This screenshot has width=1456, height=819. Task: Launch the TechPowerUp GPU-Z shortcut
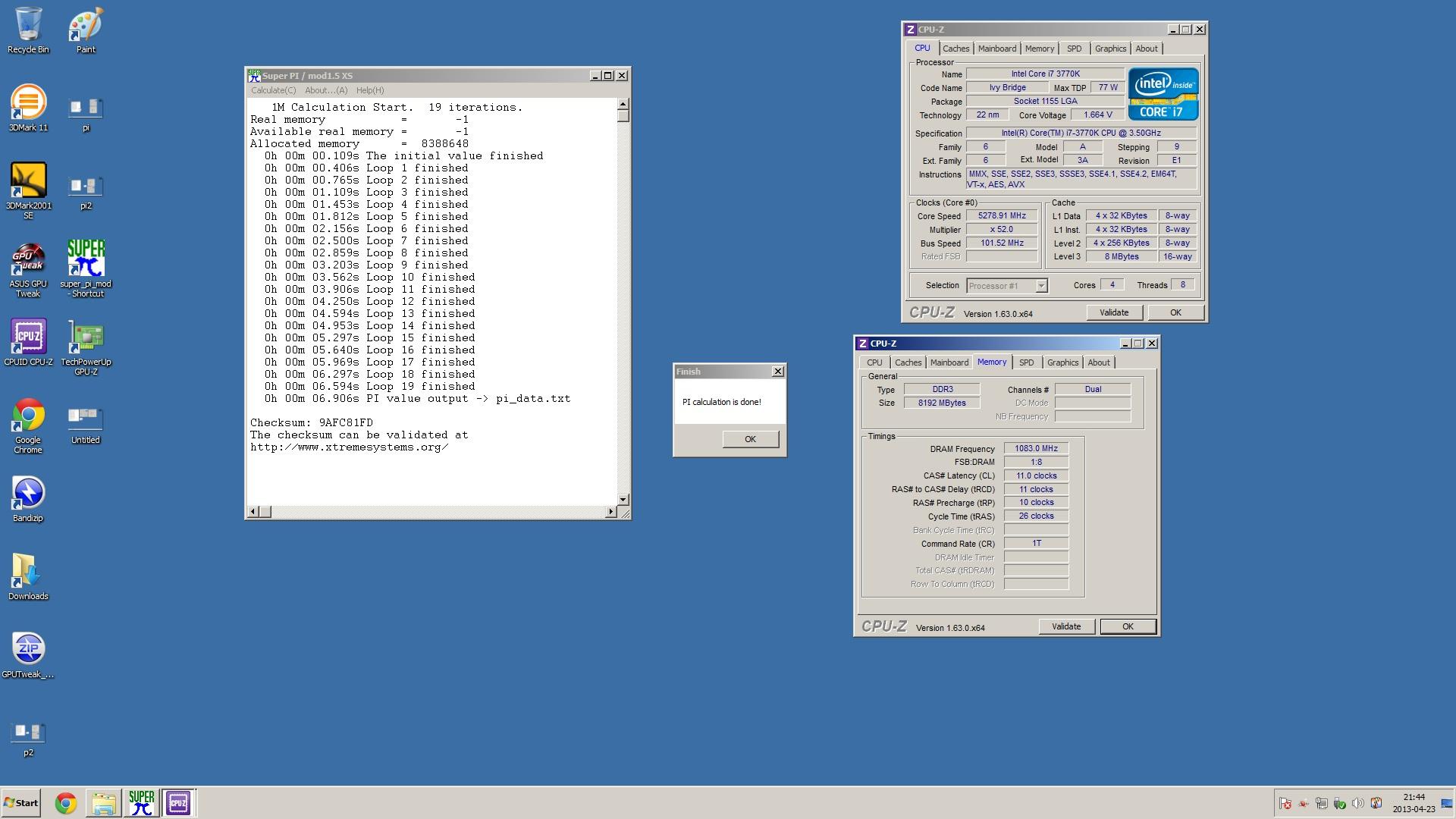point(86,347)
